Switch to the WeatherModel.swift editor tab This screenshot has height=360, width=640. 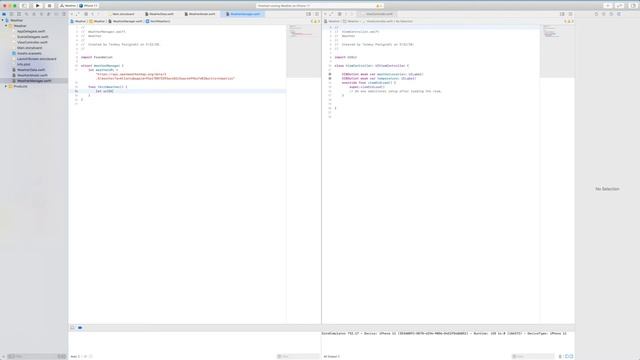tap(200, 14)
